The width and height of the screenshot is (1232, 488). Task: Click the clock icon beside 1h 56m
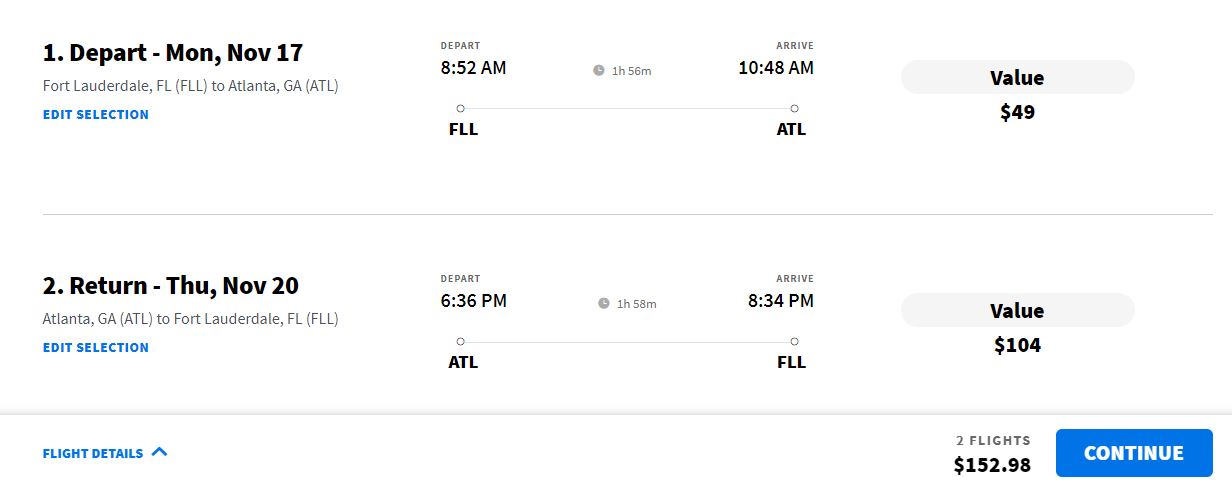pyautogui.click(x=599, y=71)
